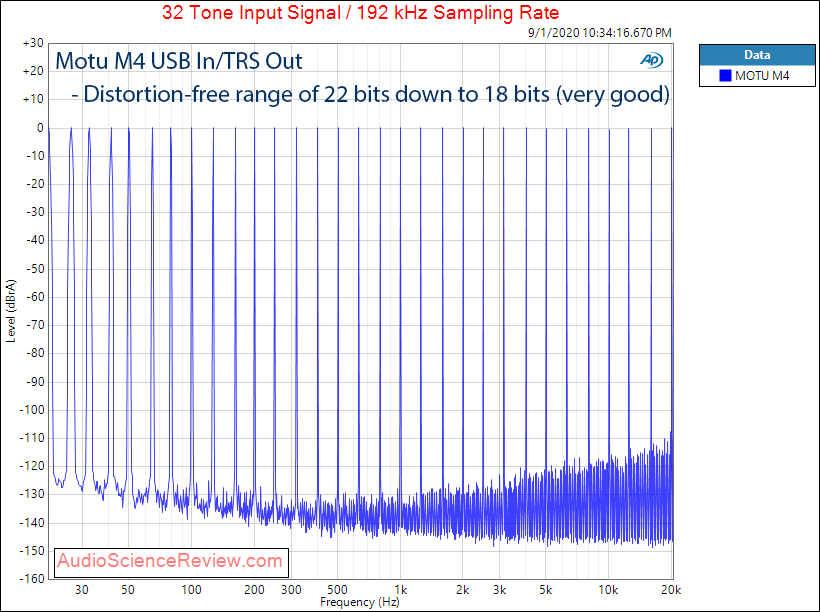
Task: Click the 30 Hz X-axis tick label
Action: [x=82, y=590]
